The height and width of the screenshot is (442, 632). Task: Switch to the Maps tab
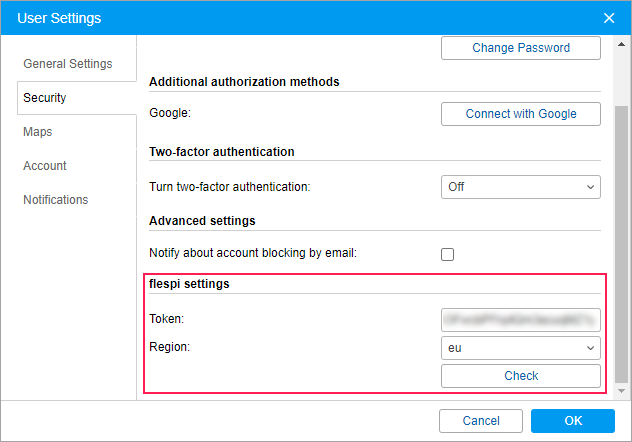coord(38,132)
